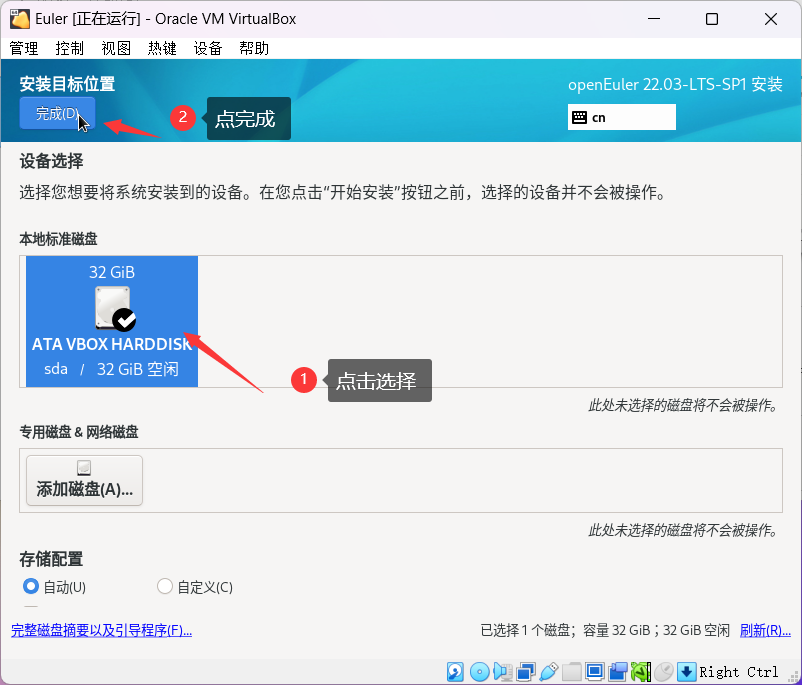Click the shared folders status icon
The width and height of the screenshot is (802, 685).
pos(572,671)
